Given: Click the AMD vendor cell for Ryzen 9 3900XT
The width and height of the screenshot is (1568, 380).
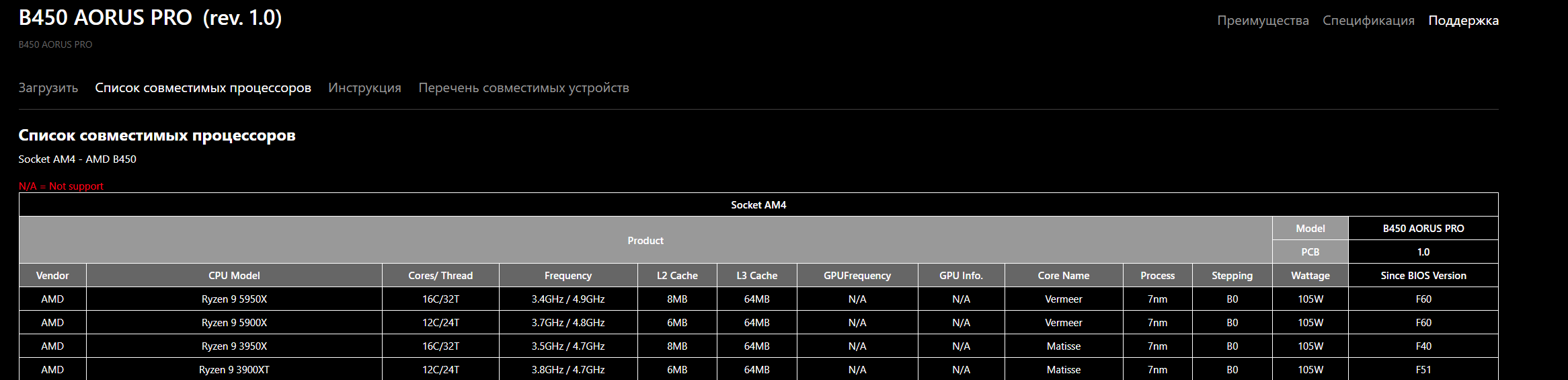Looking at the screenshot, I should pyautogui.click(x=52, y=369).
